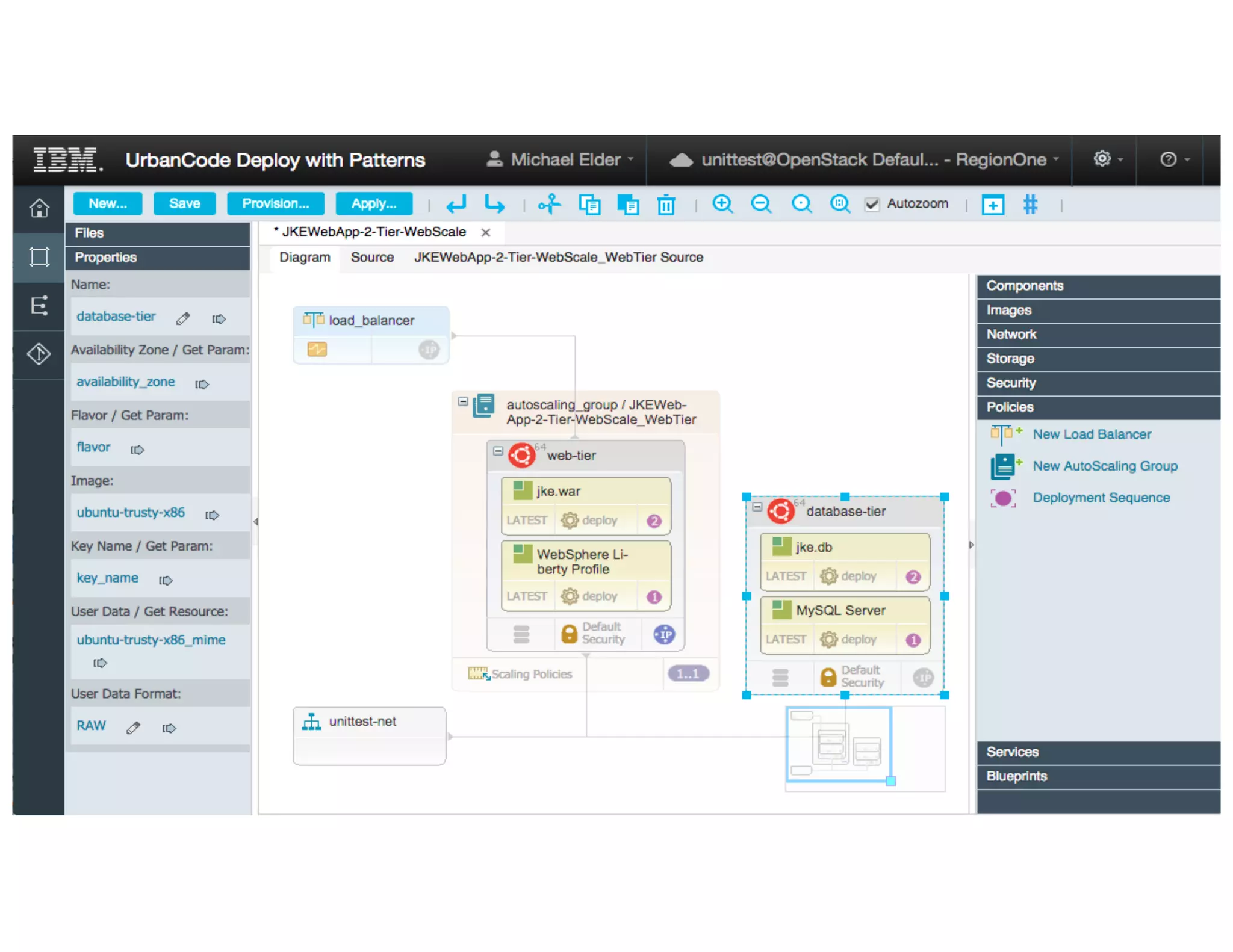Viewport: 1233px width, 952px height.
Task: Toggle the grid hash icon
Action: 1030,205
